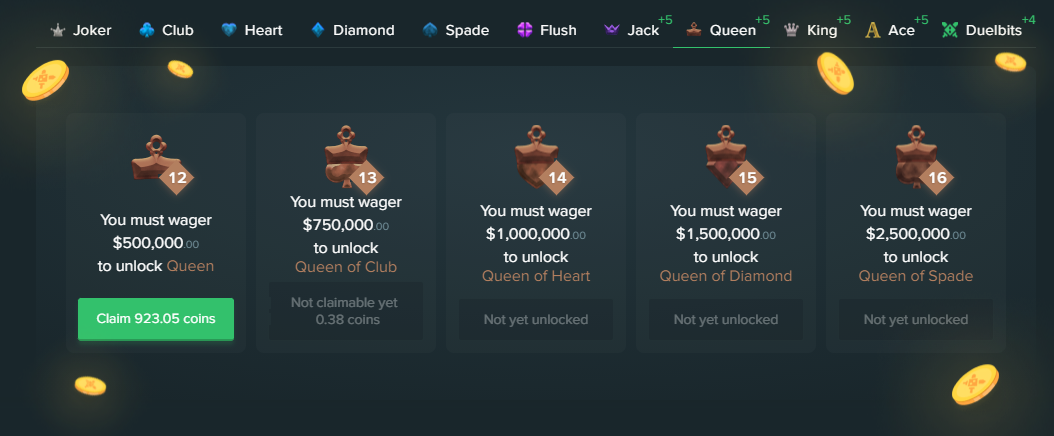The image size is (1054, 436).
Task: Select the bronze Queen rank 12 badge
Action: [162, 162]
